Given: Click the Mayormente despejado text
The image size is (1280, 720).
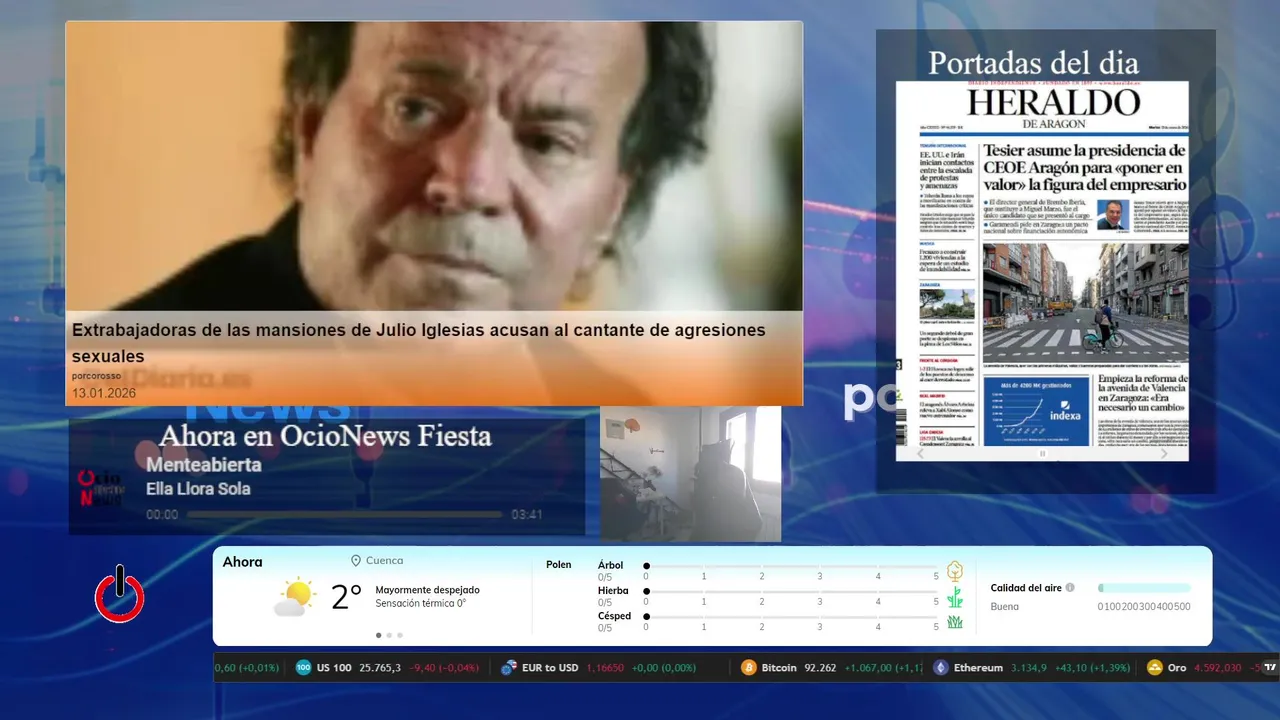Looking at the screenshot, I should point(428,590).
